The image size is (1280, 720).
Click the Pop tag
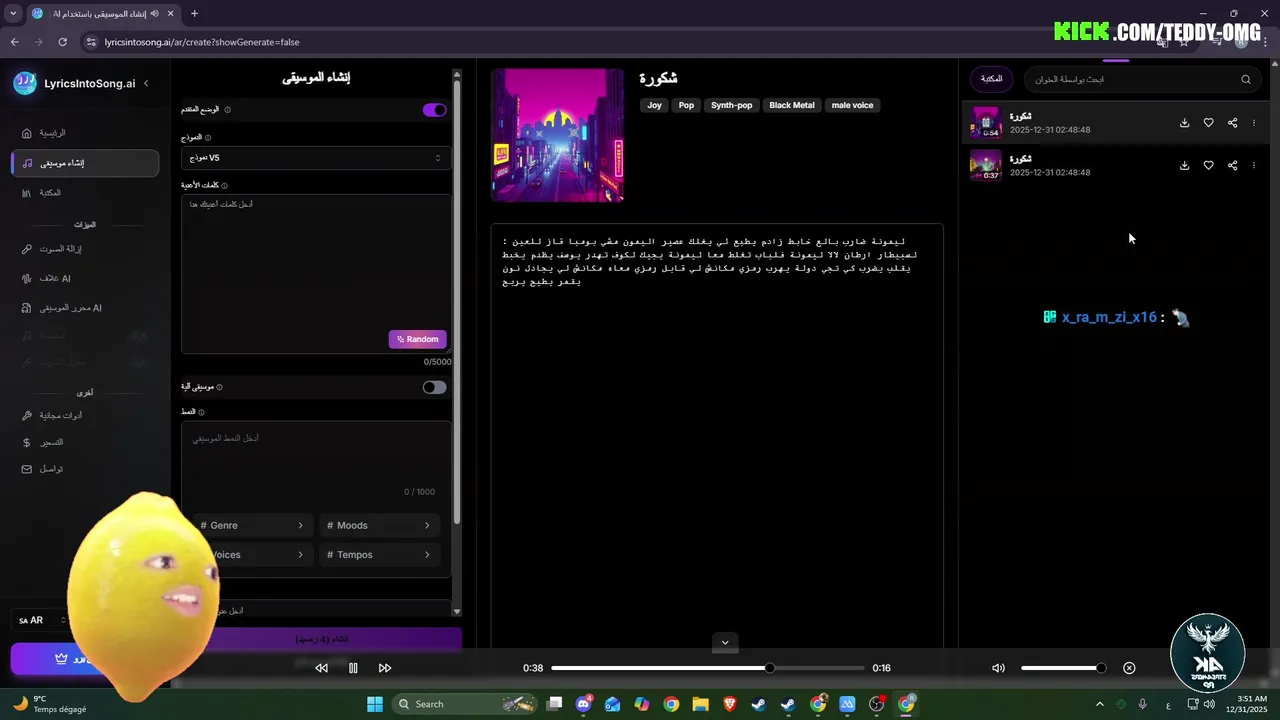tap(686, 105)
